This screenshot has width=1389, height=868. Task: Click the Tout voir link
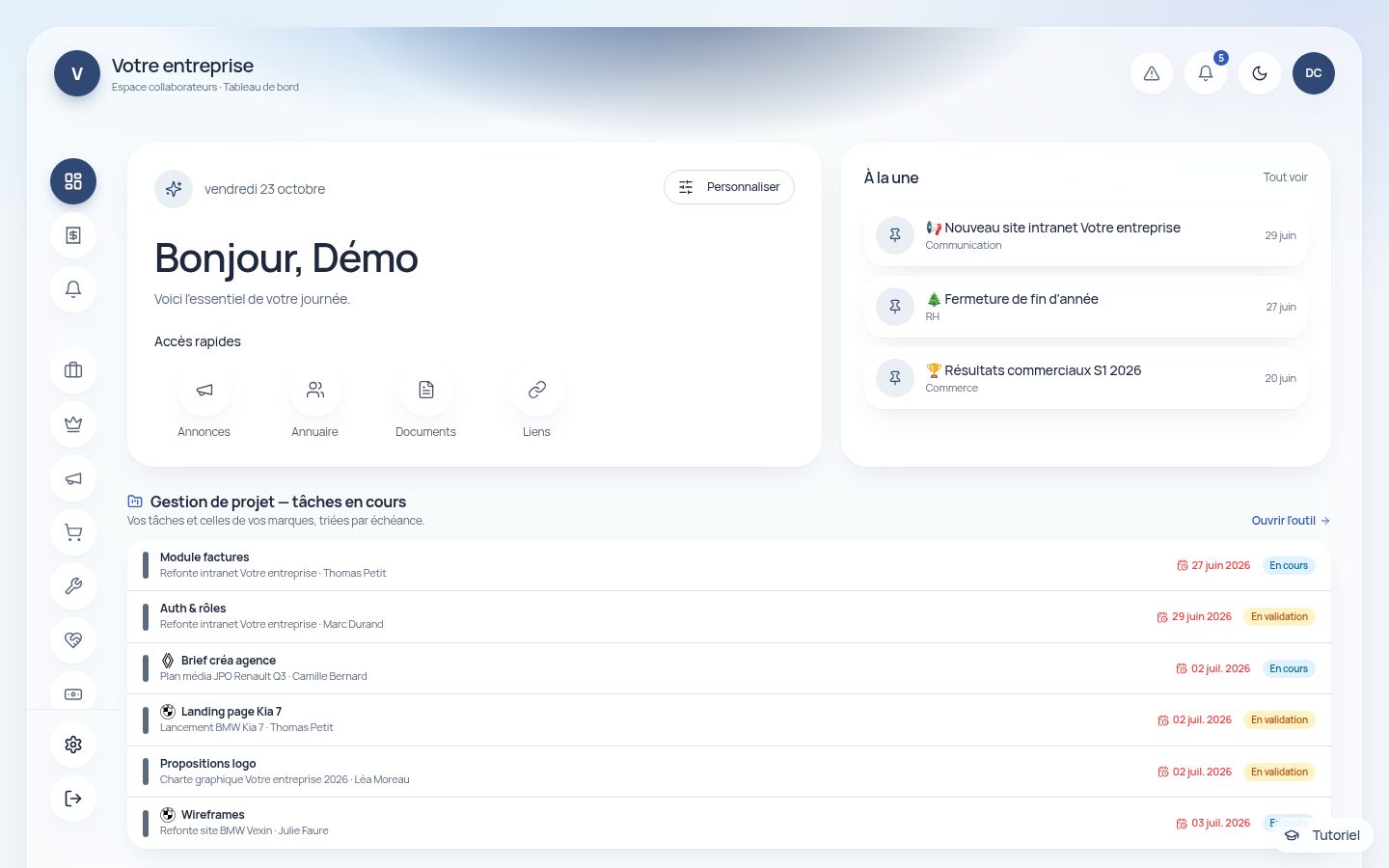pyautogui.click(x=1286, y=177)
